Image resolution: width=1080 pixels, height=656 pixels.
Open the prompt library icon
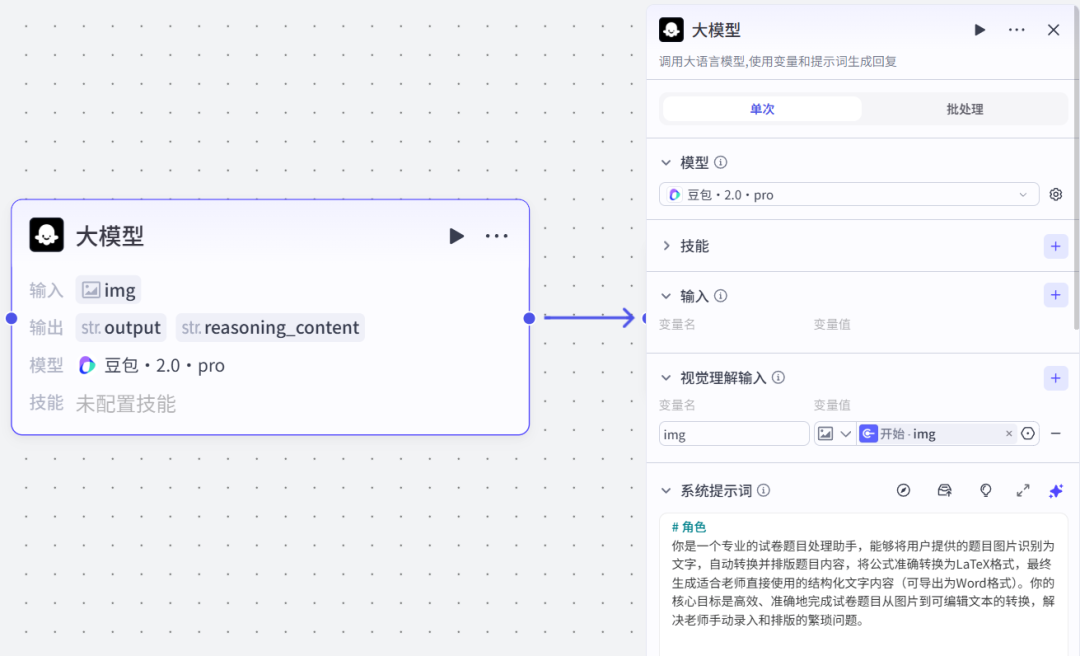click(x=944, y=490)
